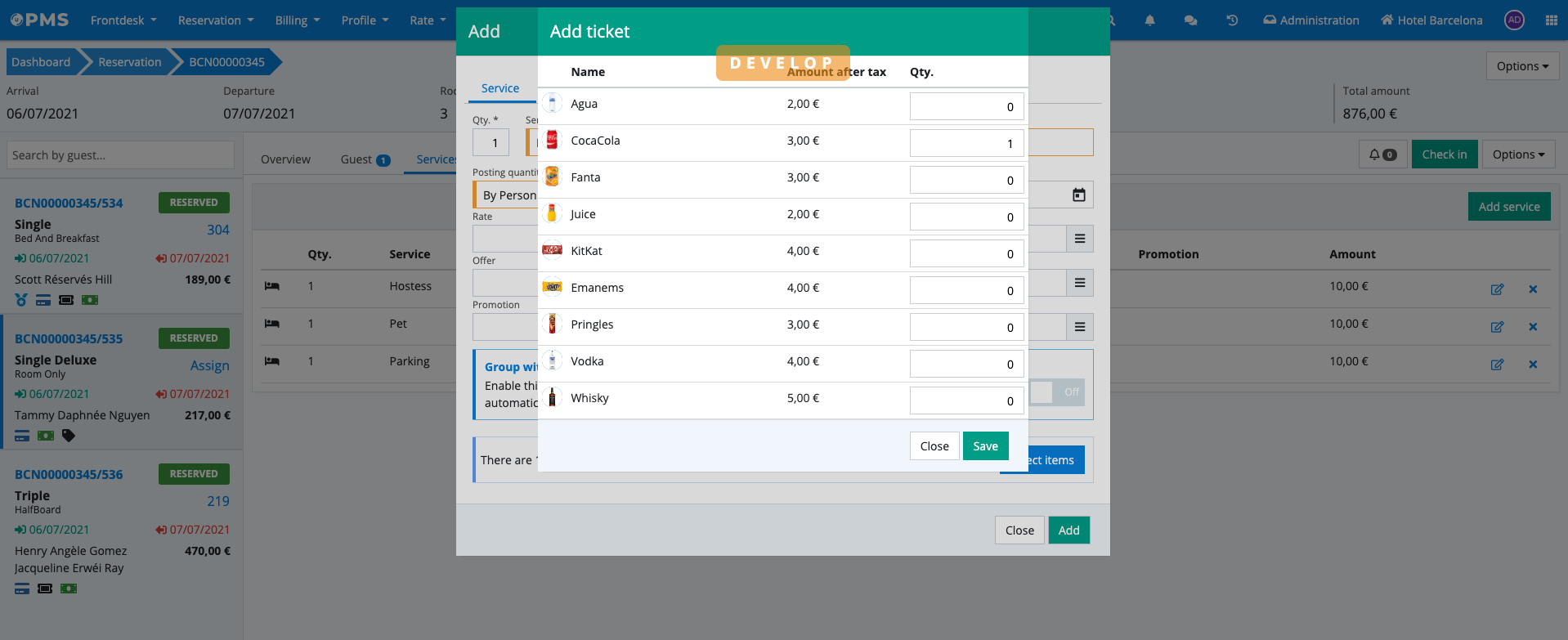Click the history clock icon

click(1232, 20)
